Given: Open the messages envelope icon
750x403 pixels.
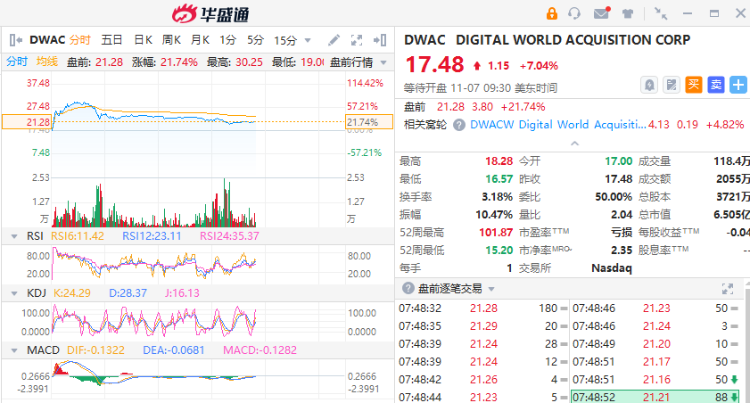Looking at the screenshot, I should (602, 13).
